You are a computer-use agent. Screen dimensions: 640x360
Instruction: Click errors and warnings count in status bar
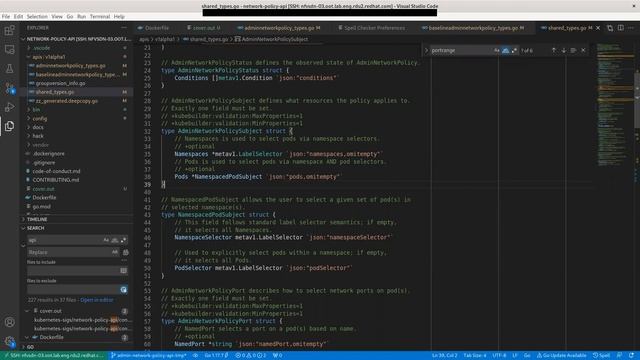point(251,356)
